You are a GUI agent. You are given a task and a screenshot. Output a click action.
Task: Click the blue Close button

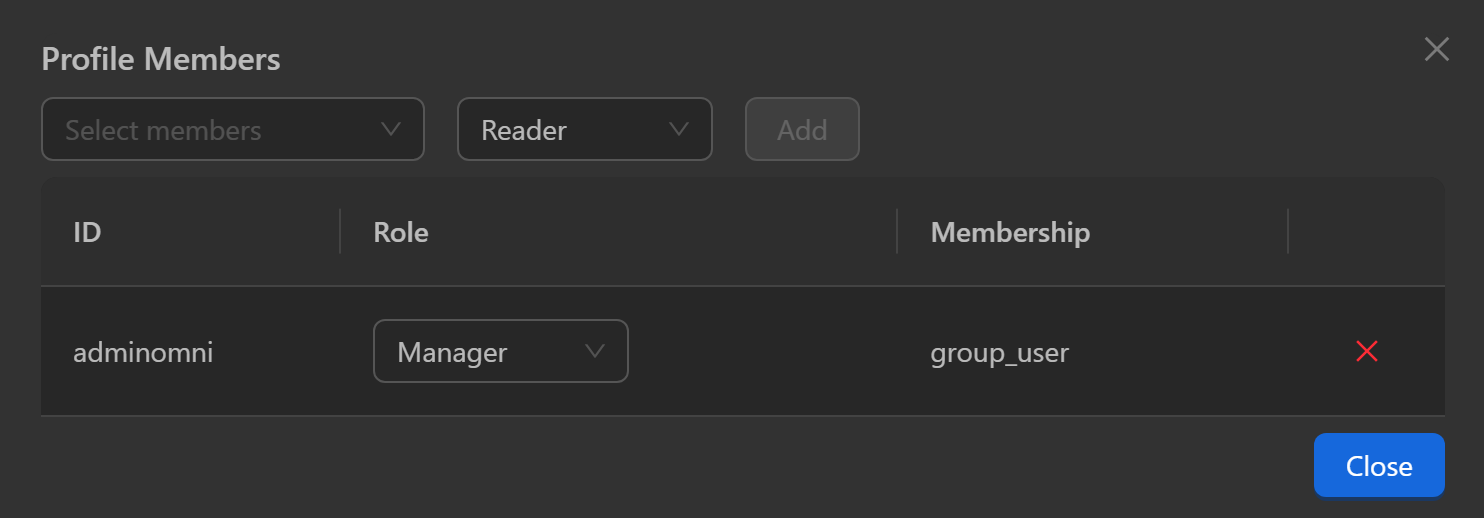[1378, 465]
